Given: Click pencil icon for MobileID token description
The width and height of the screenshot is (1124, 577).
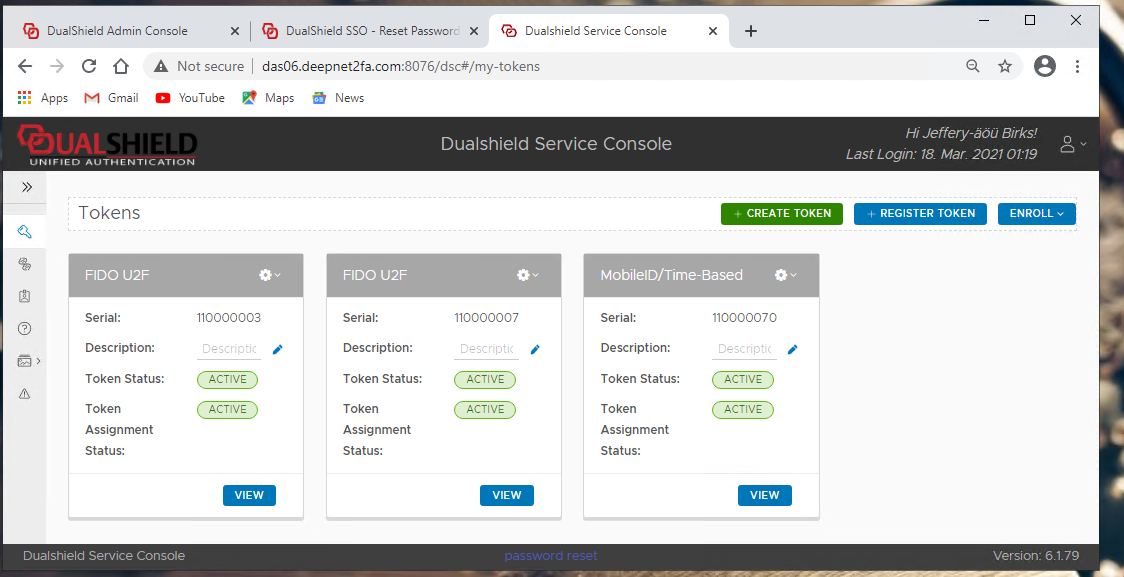Looking at the screenshot, I should [x=793, y=349].
